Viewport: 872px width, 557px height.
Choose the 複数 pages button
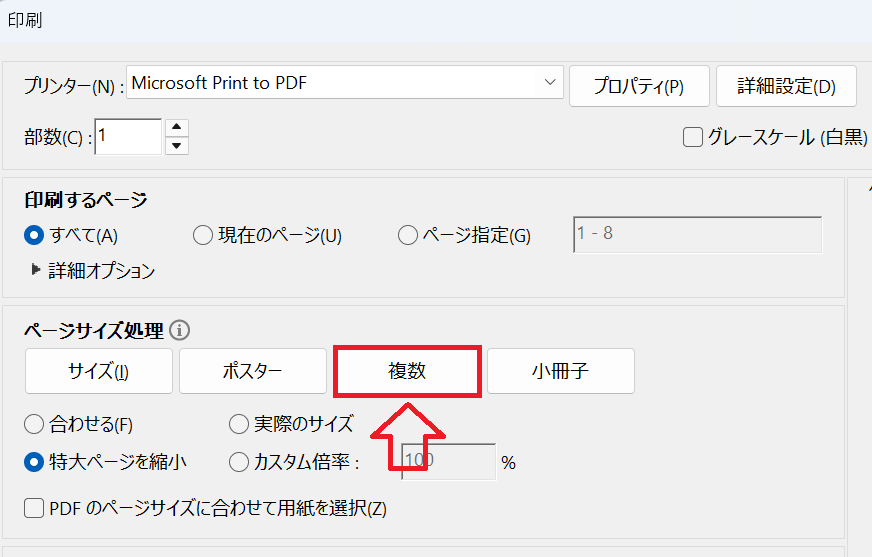pyautogui.click(x=407, y=371)
